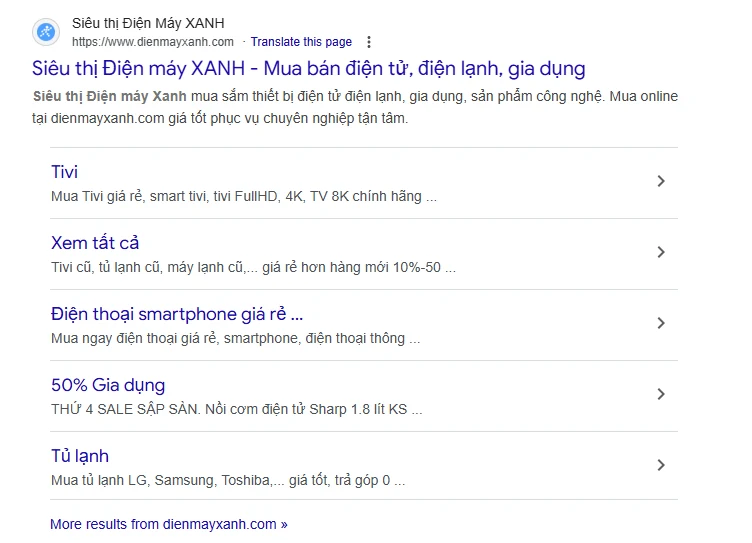Screen dimensions: 752x543
Task: Click description 'Tivi cũ, tủ lạnh cũ, máy lạnh cũ'
Action: tap(253, 268)
